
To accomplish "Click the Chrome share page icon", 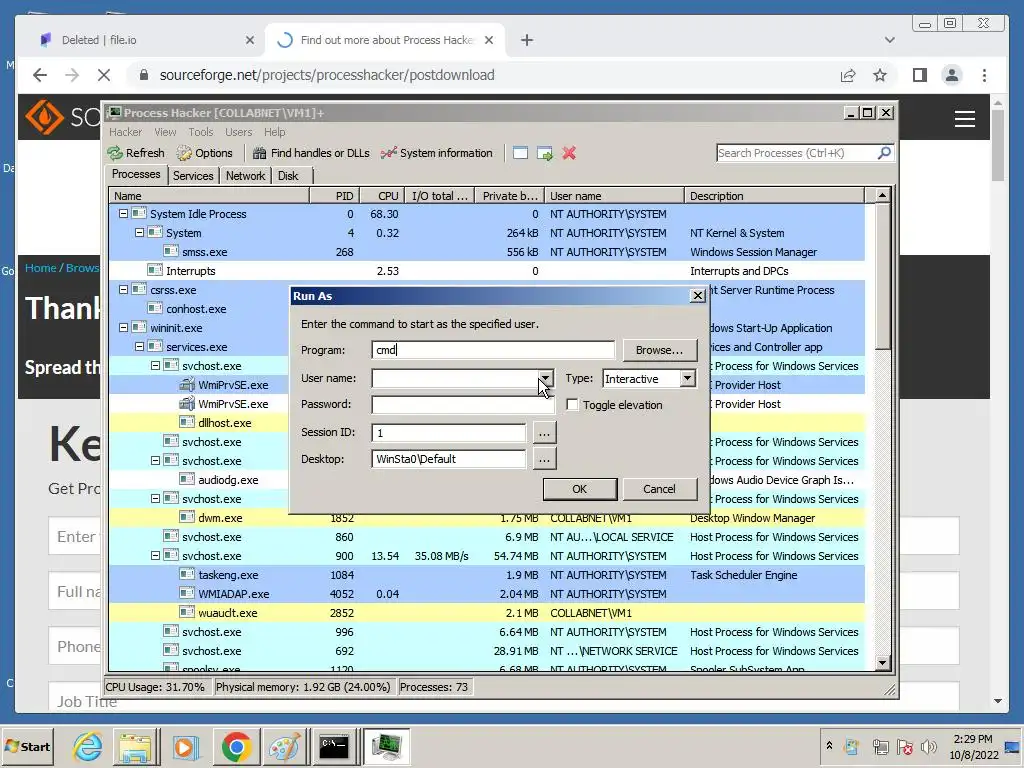I will coord(848,75).
